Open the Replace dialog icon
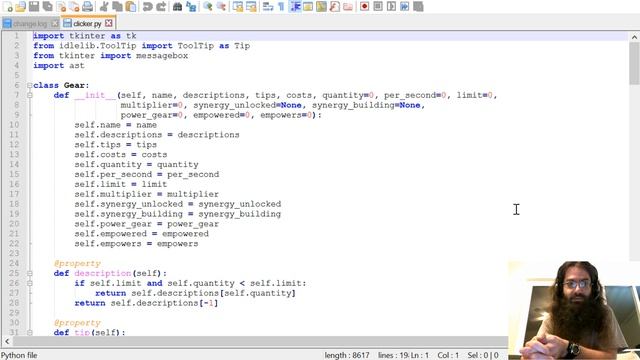 pos(191,6)
